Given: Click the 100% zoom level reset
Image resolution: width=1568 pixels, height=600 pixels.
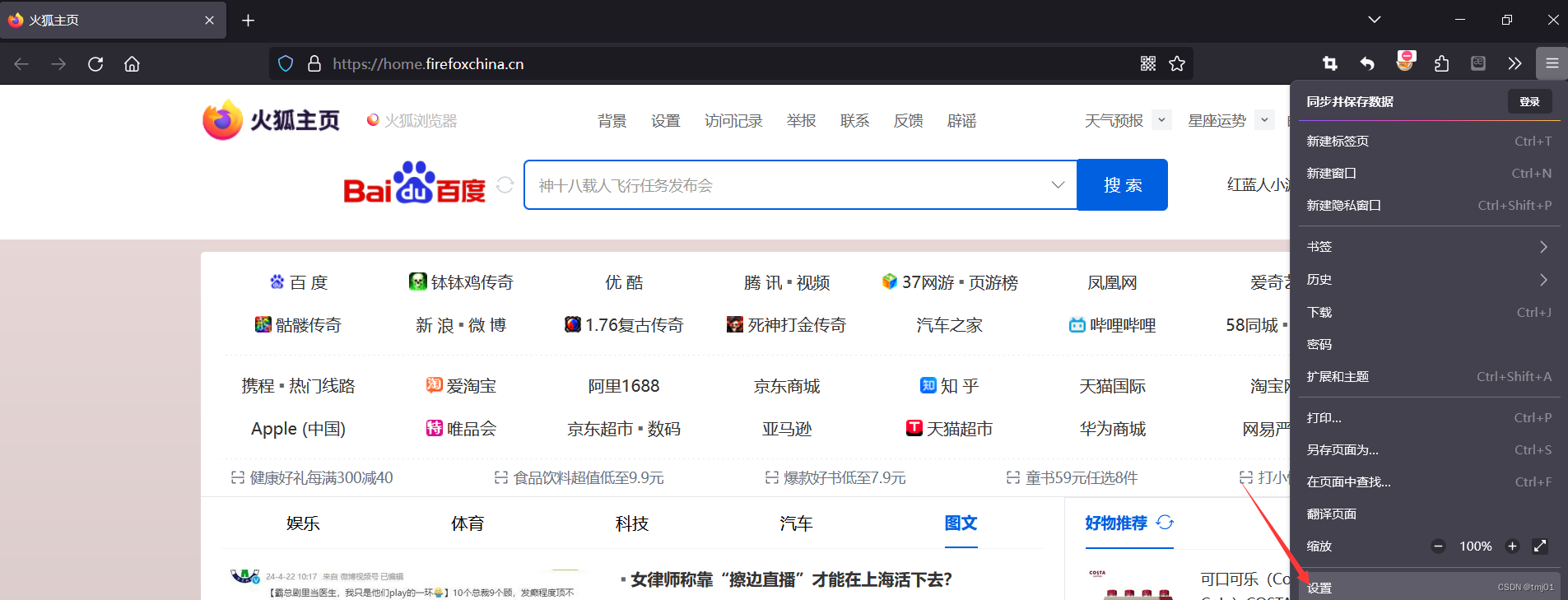Looking at the screenshot, I should point(1475,546).
